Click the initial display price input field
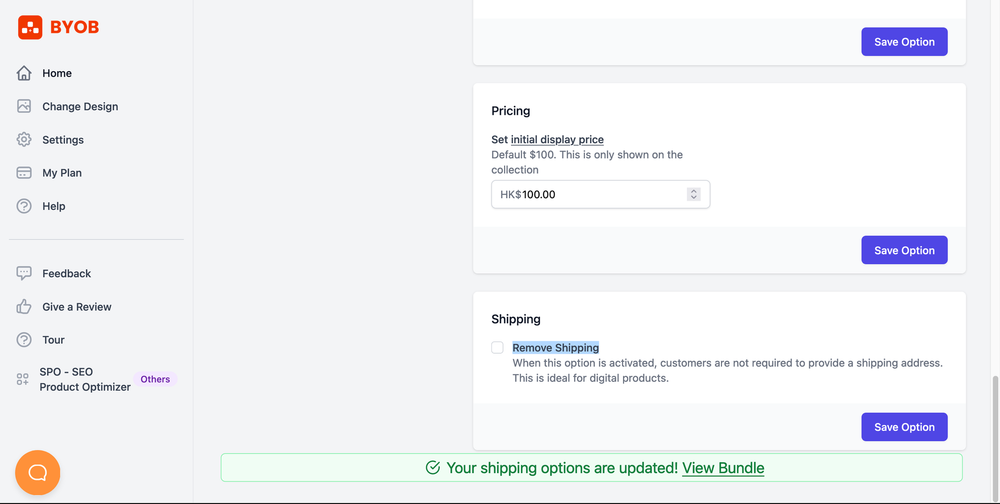1000x504 pixels. [600, 194]
